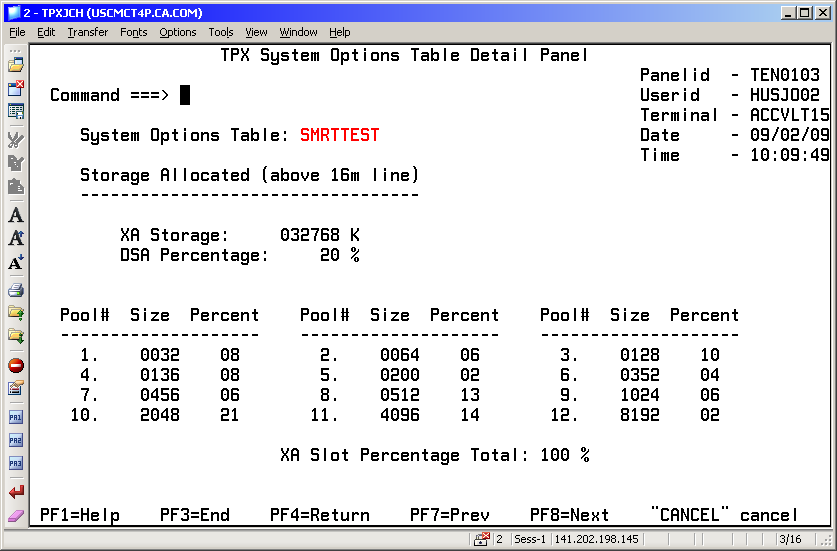Click the open session folder icon
Image resolution: width=837 pixels, height=551 pixels.
click(16, 64)
